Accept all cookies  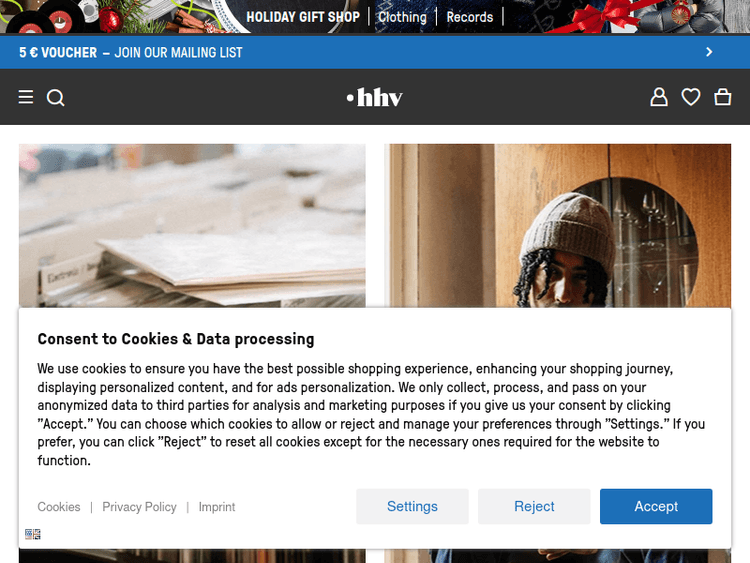[x=656, y=506]
